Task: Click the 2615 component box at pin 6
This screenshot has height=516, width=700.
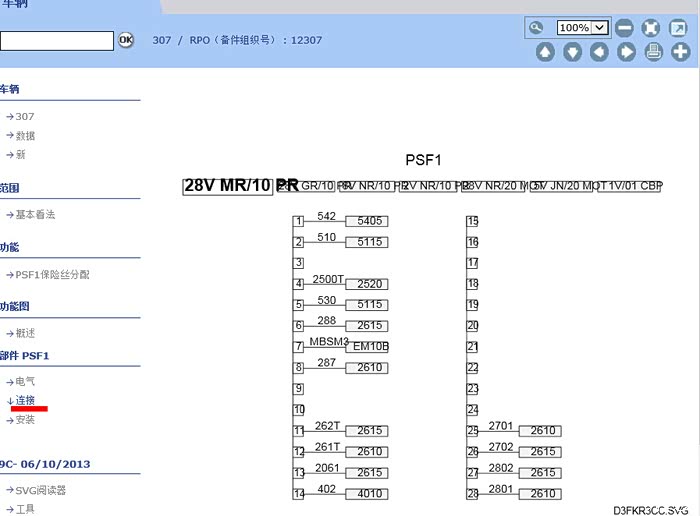Action: [x=367, y=326]
